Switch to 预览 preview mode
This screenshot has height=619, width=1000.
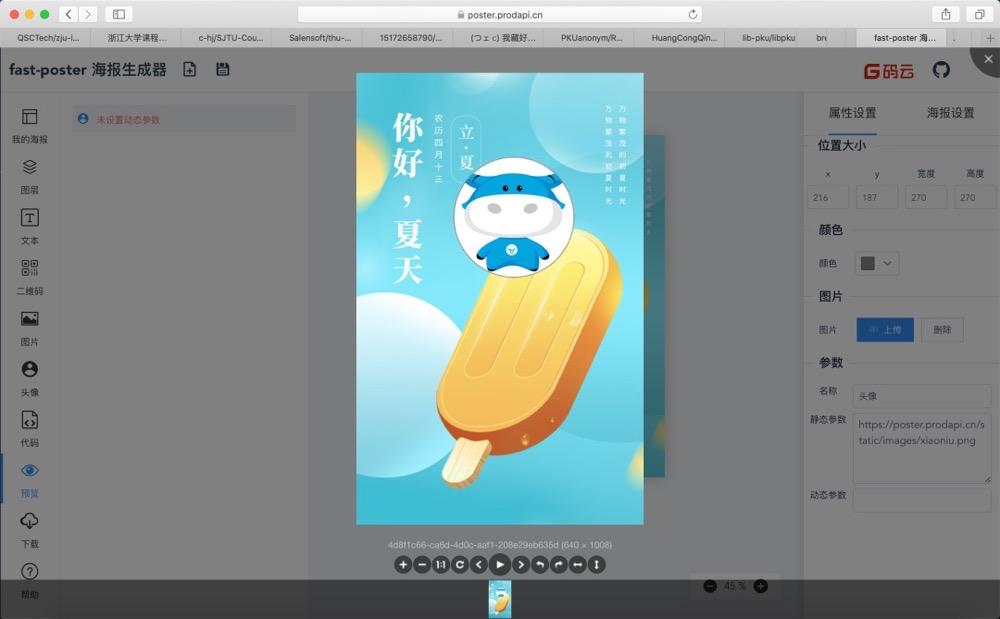(29, 481)
